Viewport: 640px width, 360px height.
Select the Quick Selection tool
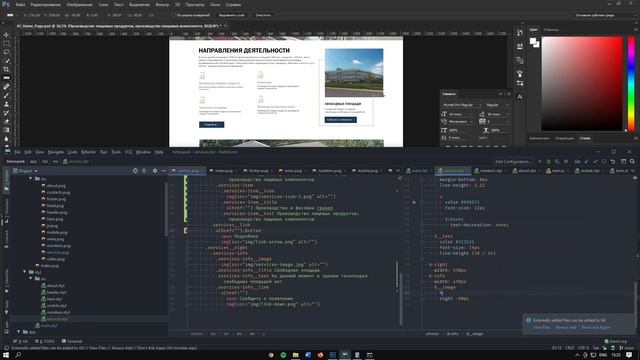pos(6,61)
